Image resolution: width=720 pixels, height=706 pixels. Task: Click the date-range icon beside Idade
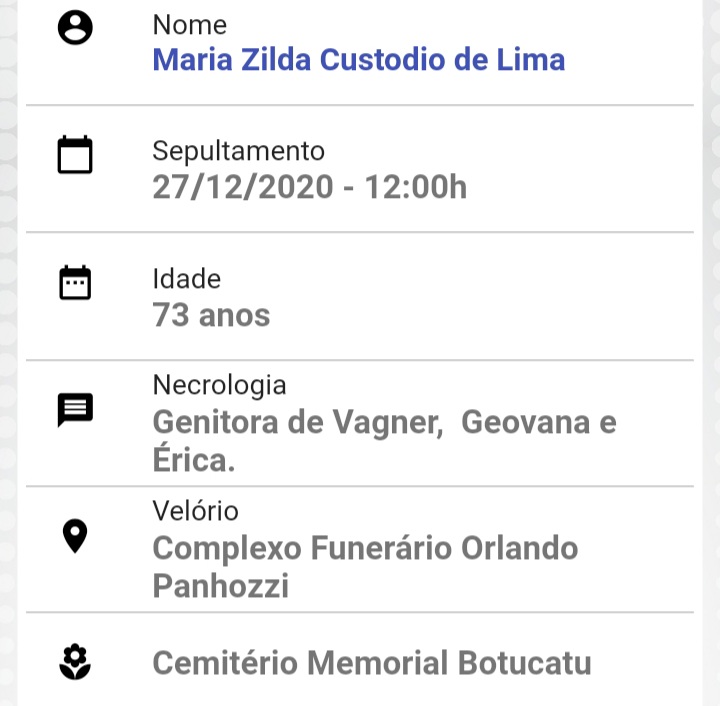pos(75,282)
